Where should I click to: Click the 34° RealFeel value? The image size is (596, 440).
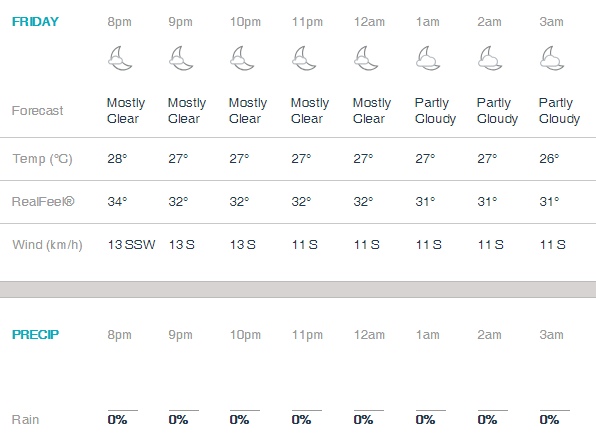(x=117, y=201)
